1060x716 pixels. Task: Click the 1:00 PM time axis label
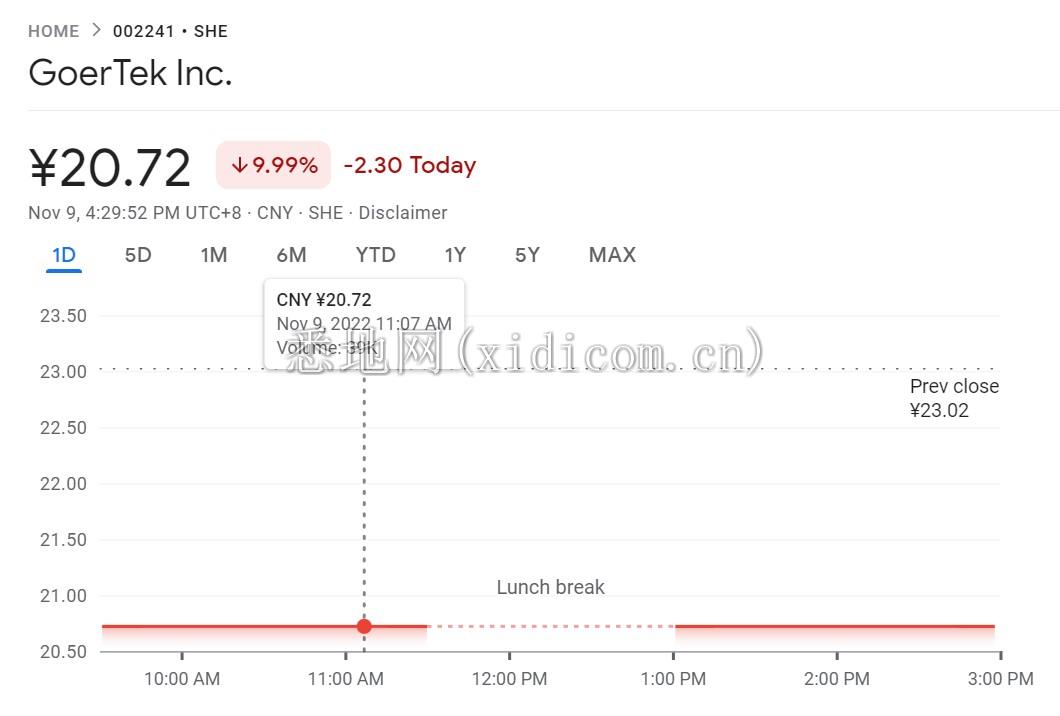pos(673,679)
